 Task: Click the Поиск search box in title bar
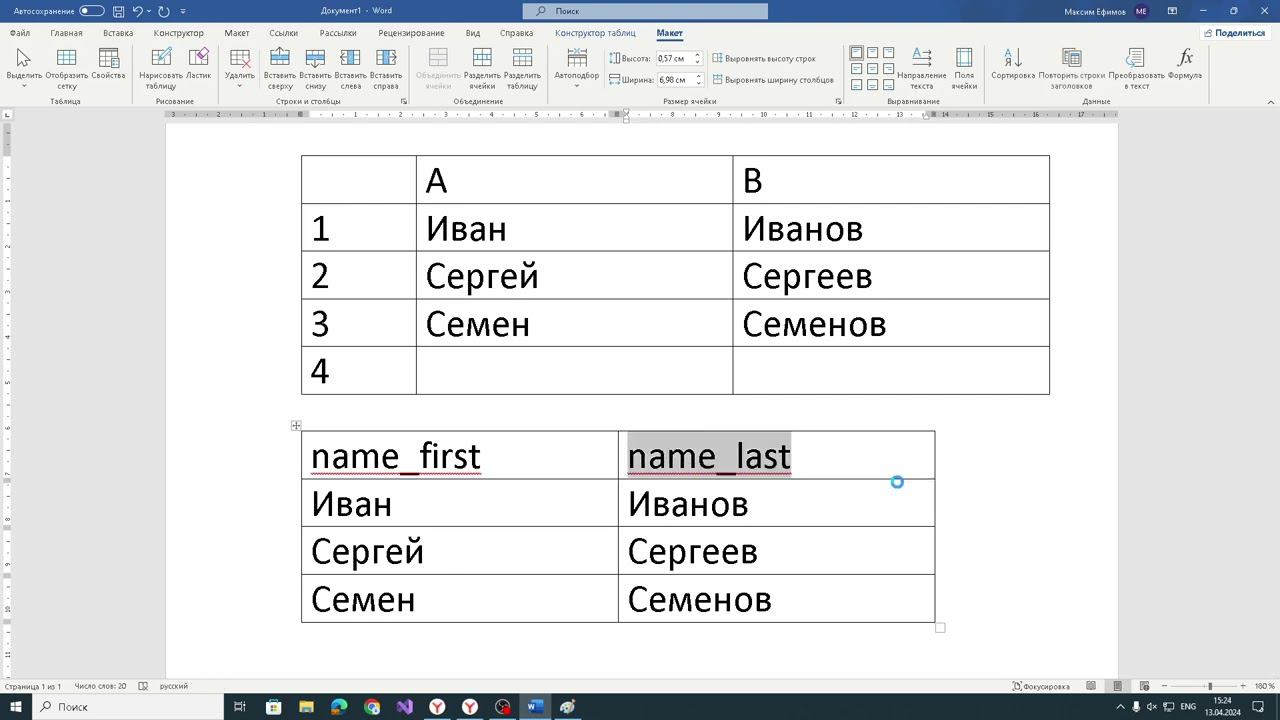point(645,11)
